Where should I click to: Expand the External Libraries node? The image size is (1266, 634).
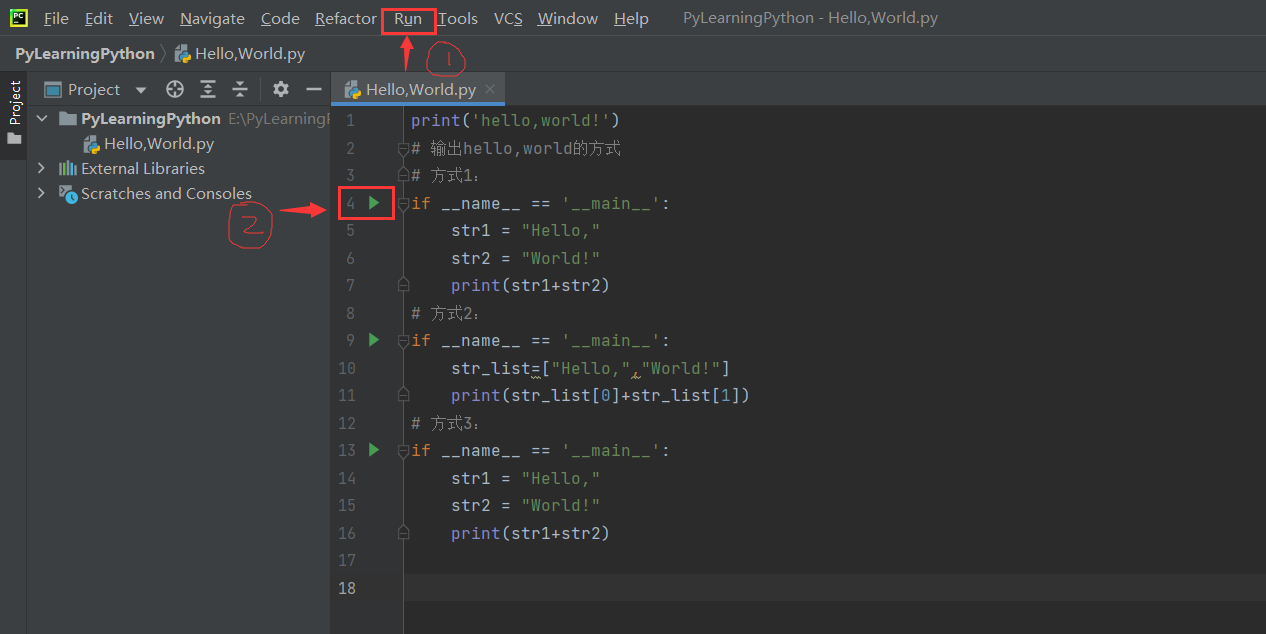(x=40, y=168)
